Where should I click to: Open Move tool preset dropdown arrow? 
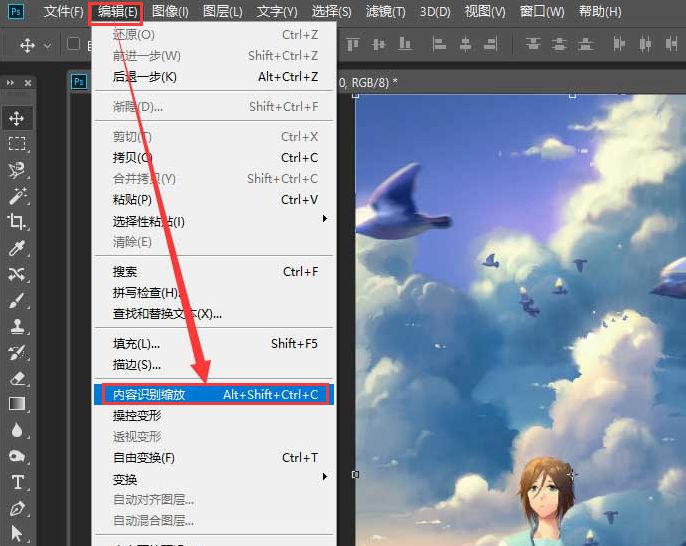(47, 46)
